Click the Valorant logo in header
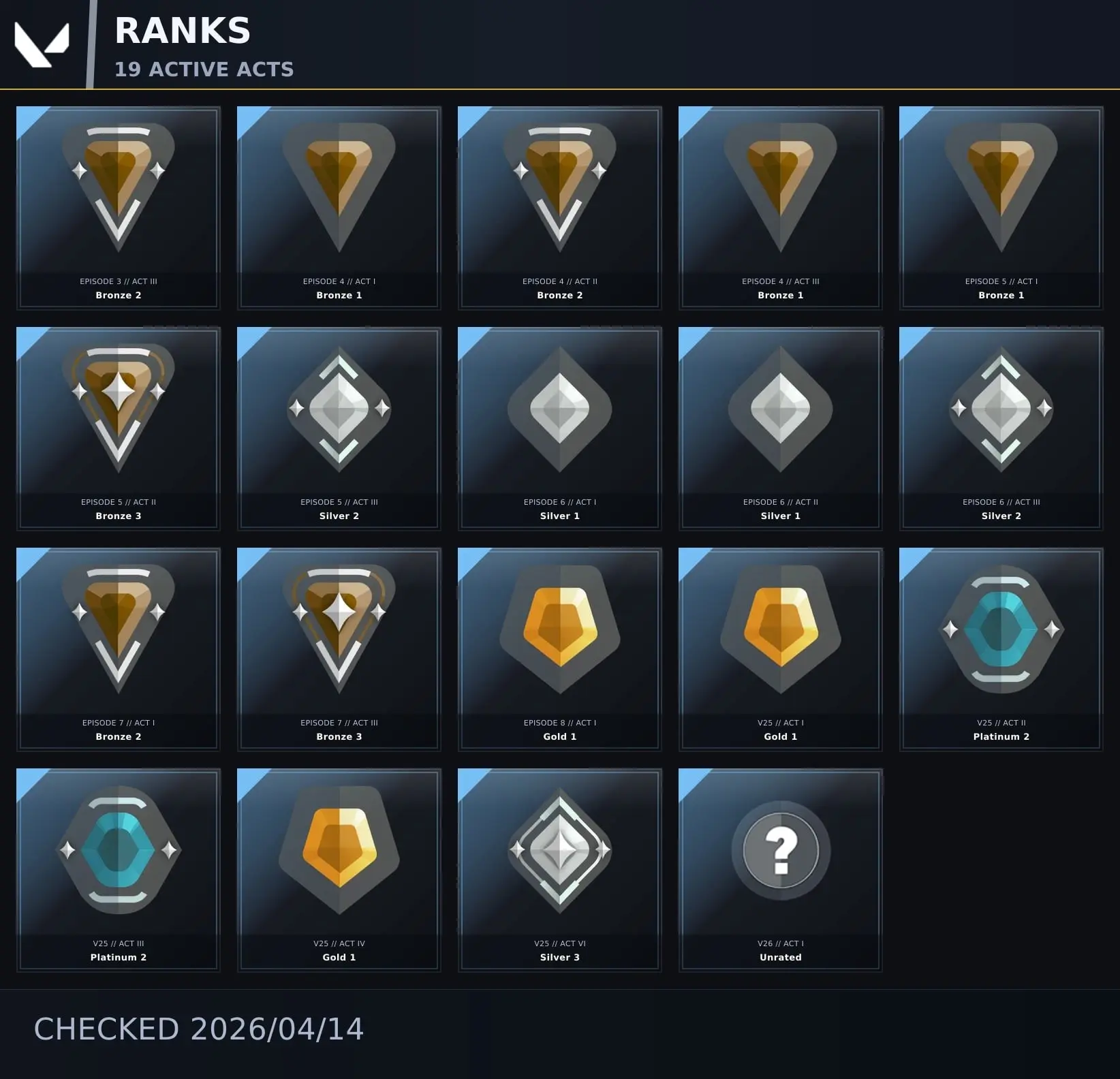Image resolution: width=1120 pixels, height=1079 pixels. [42, 45]
